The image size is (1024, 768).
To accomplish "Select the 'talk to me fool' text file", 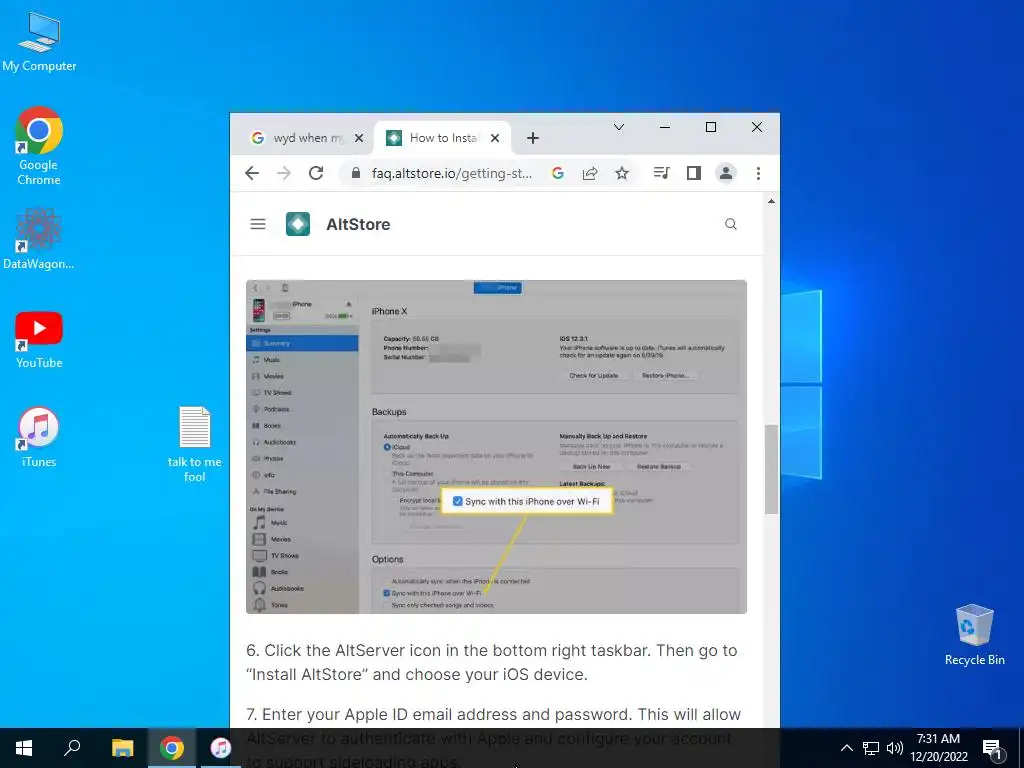I will pos(195,444).
